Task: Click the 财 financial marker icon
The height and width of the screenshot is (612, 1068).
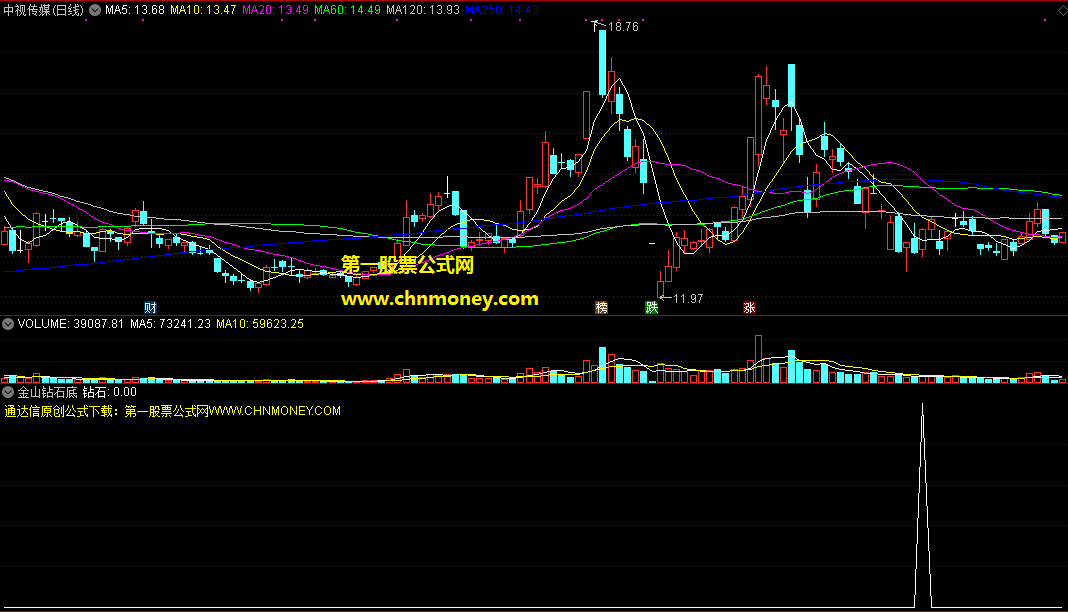Action: click(151, 308)
